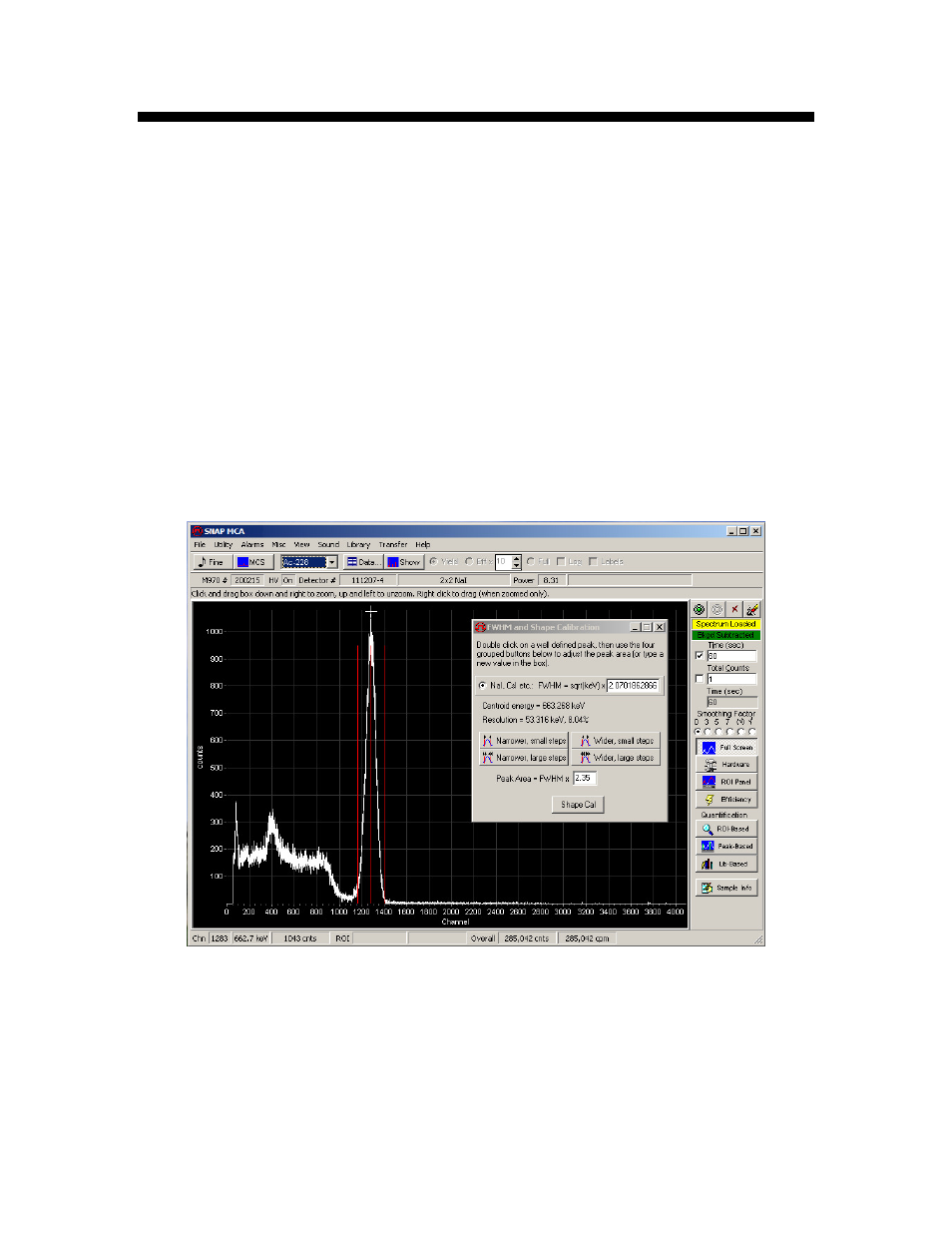This screenshot has width=952, height=1233.
Task: Toggle the Log checkbox
Action: tap(561, 562)
